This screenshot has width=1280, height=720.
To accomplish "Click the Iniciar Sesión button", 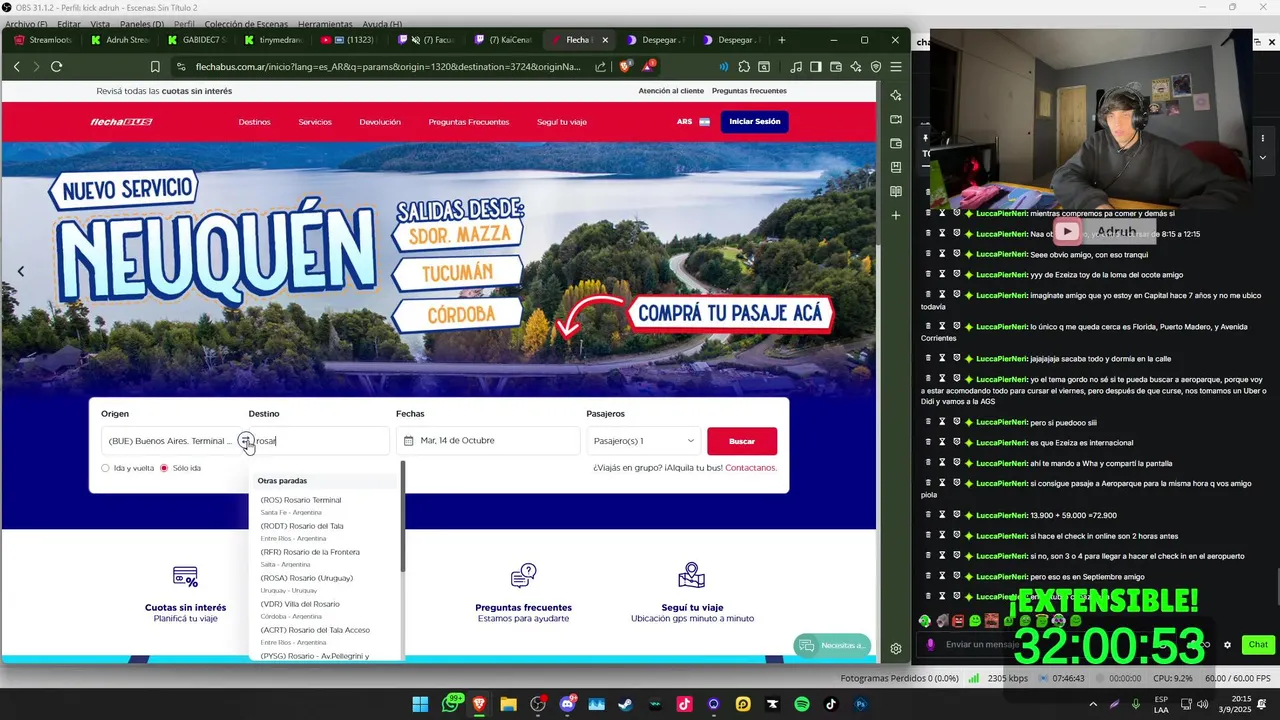I will [x=755, y=122].
